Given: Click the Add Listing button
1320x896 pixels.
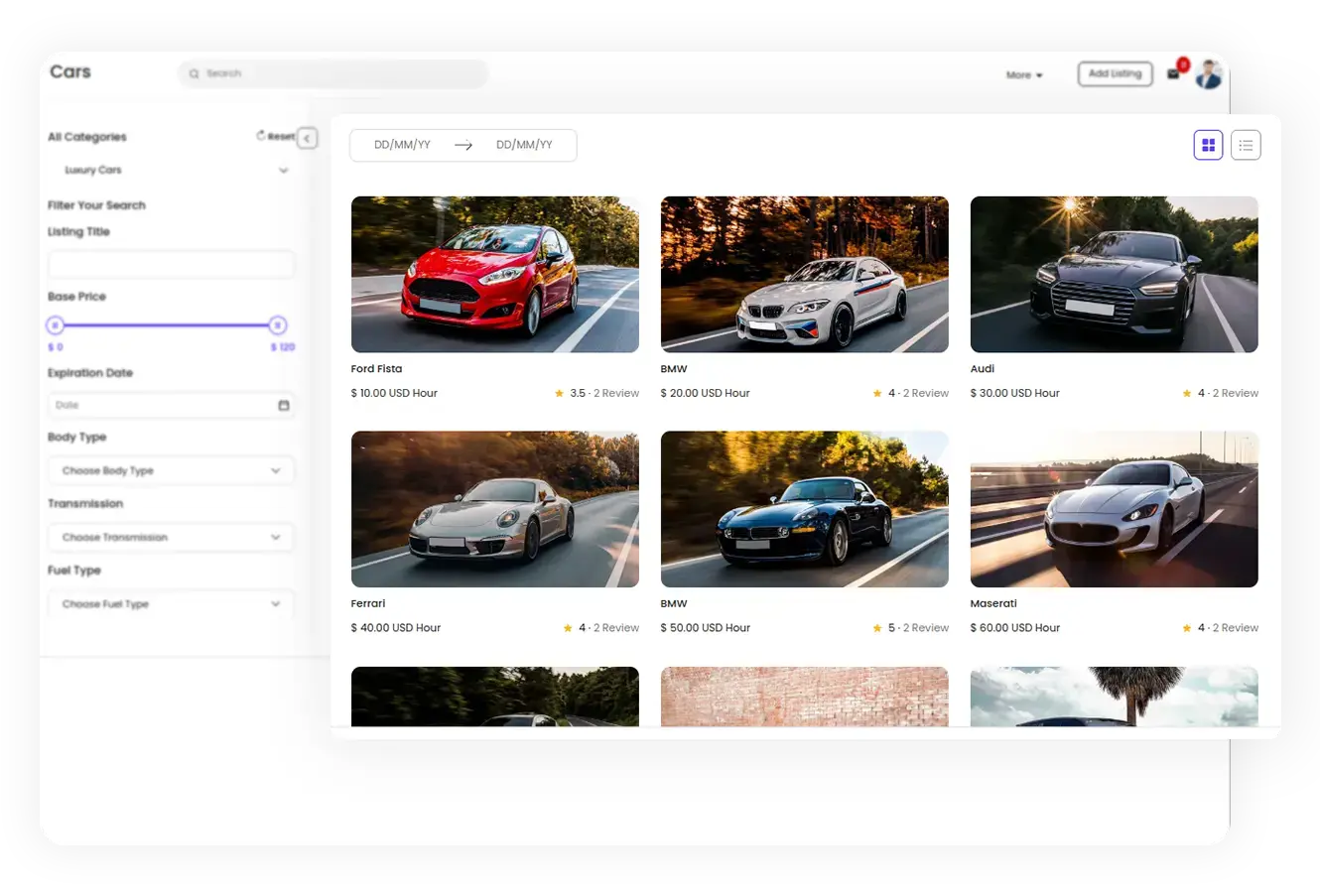Looking at the screenshot, I should pyautogui.click(x=1116, y=73).
